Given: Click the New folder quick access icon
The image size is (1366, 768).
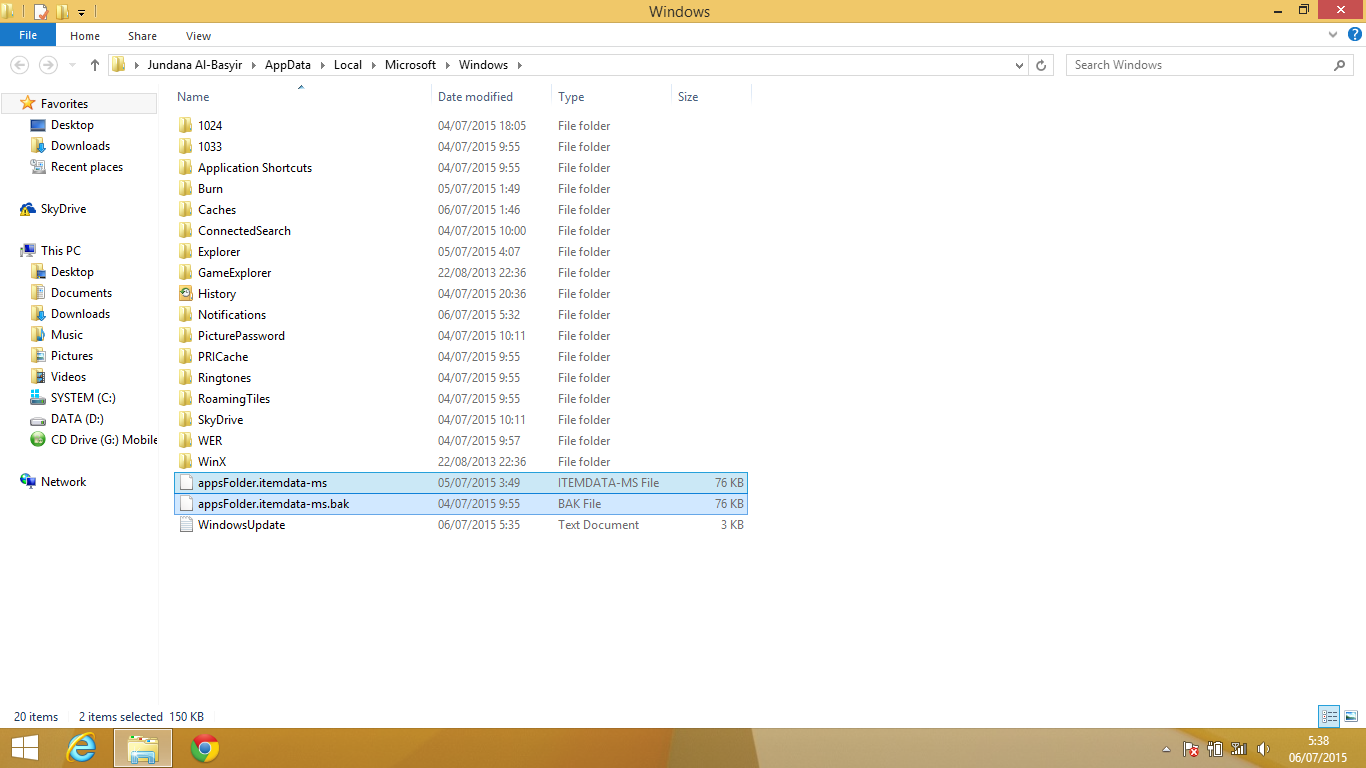Looking at the screenshot, I should pos(62,12).
